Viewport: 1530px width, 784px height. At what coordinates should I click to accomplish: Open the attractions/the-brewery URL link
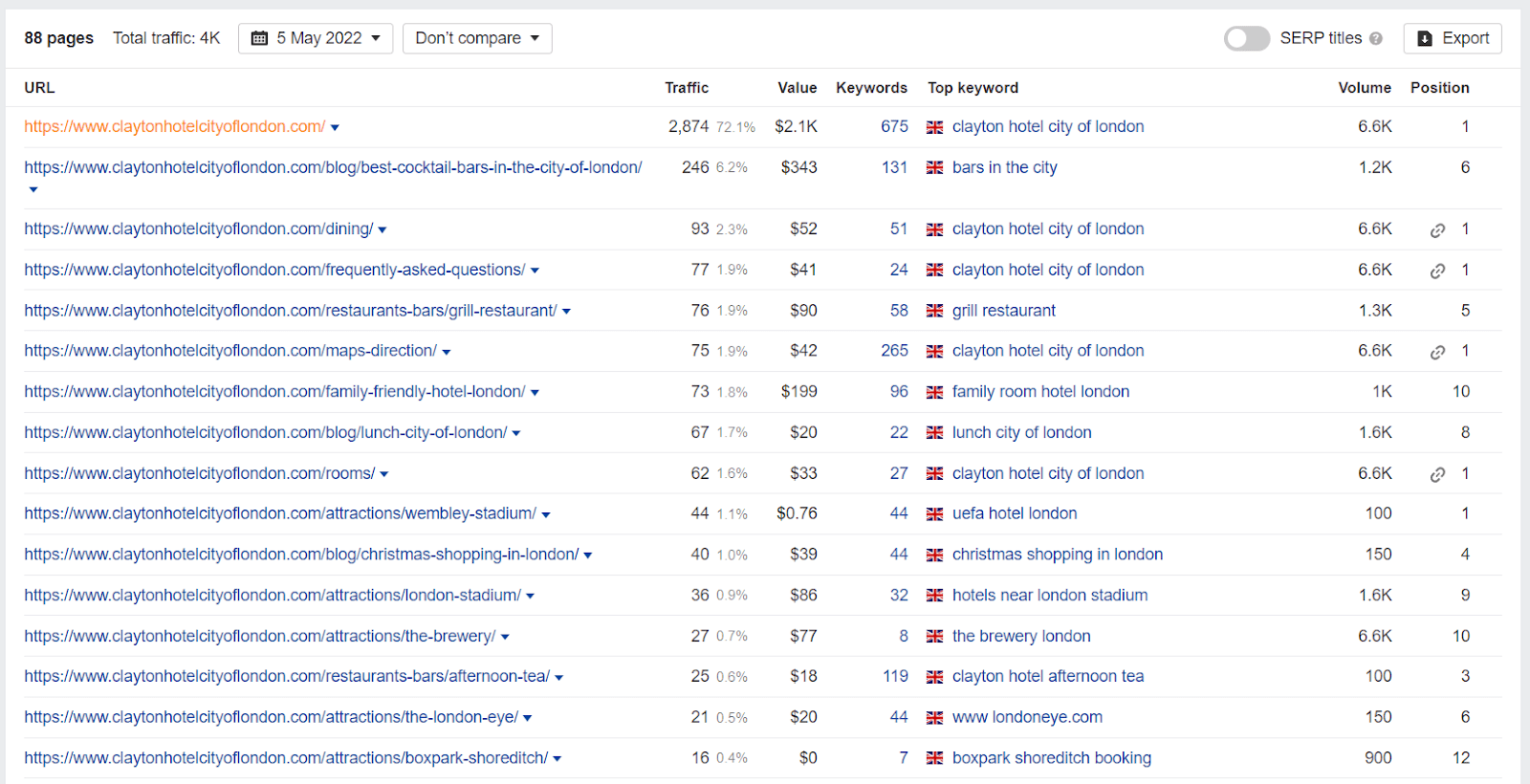[x=260, y=636]
